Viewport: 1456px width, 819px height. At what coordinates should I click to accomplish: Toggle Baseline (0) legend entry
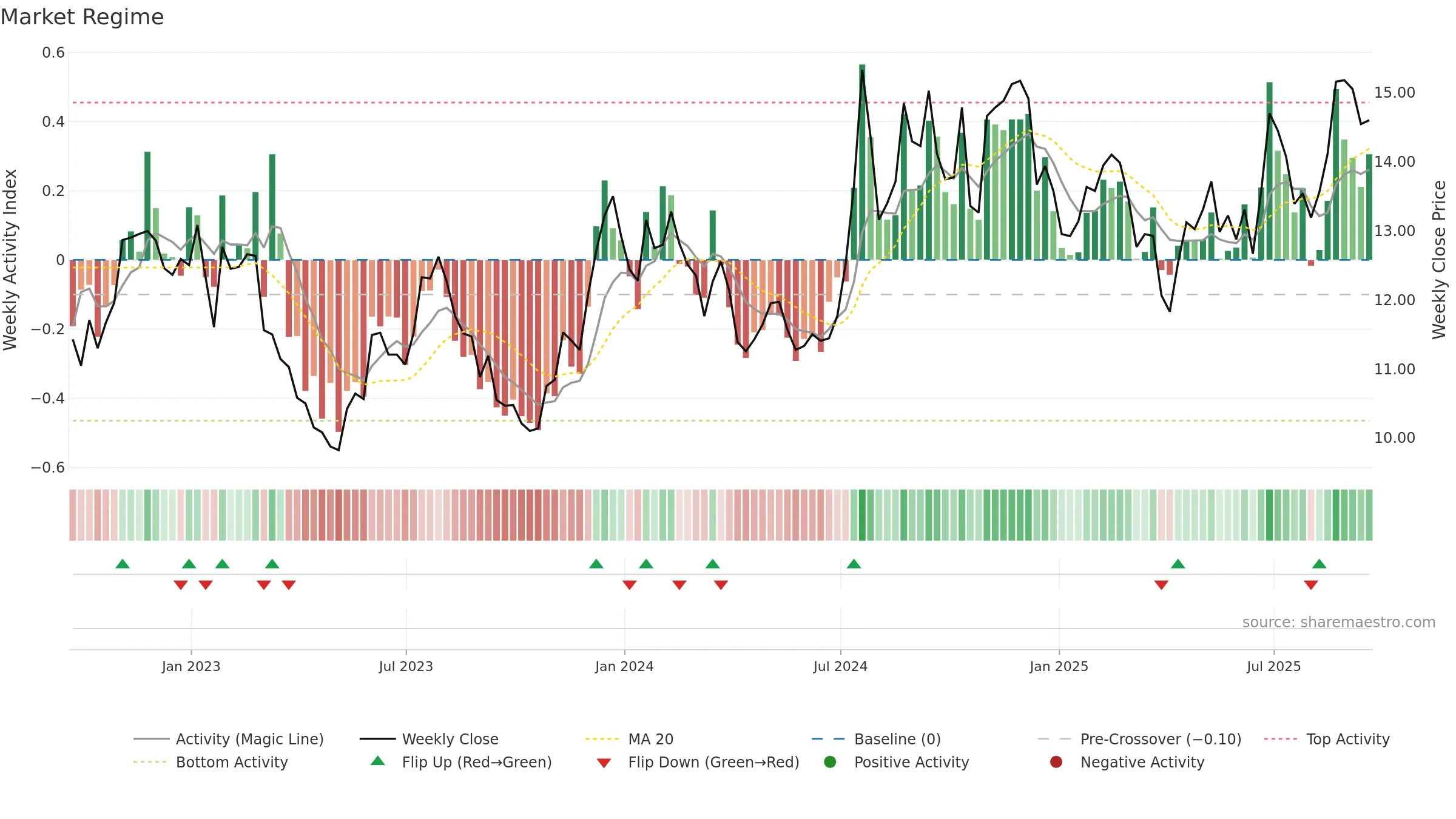[876, 739]
